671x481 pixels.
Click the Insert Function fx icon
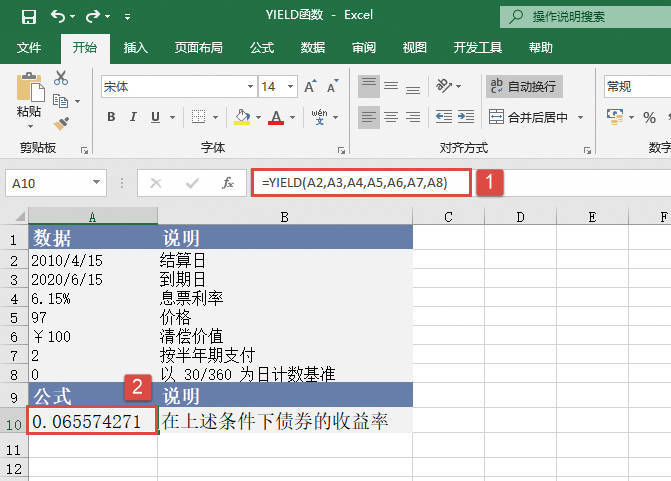(228, 183)
